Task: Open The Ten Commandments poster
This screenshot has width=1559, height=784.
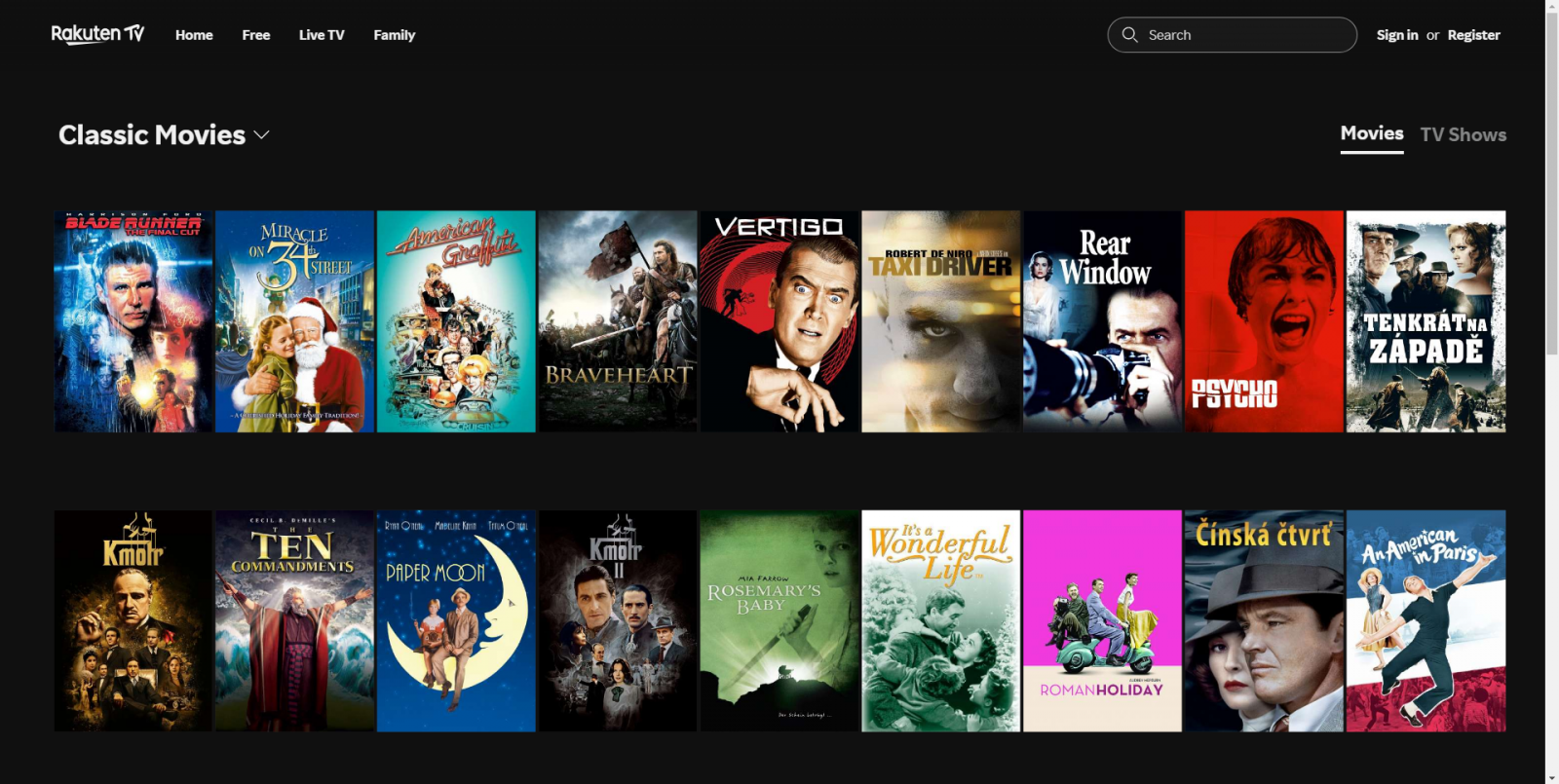Action: tap(294, 620)
